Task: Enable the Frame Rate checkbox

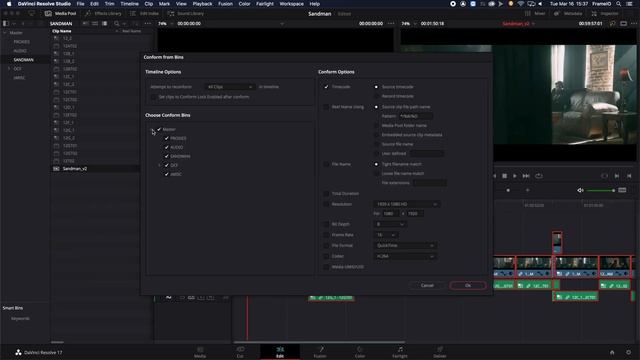Action: (326, 235)
